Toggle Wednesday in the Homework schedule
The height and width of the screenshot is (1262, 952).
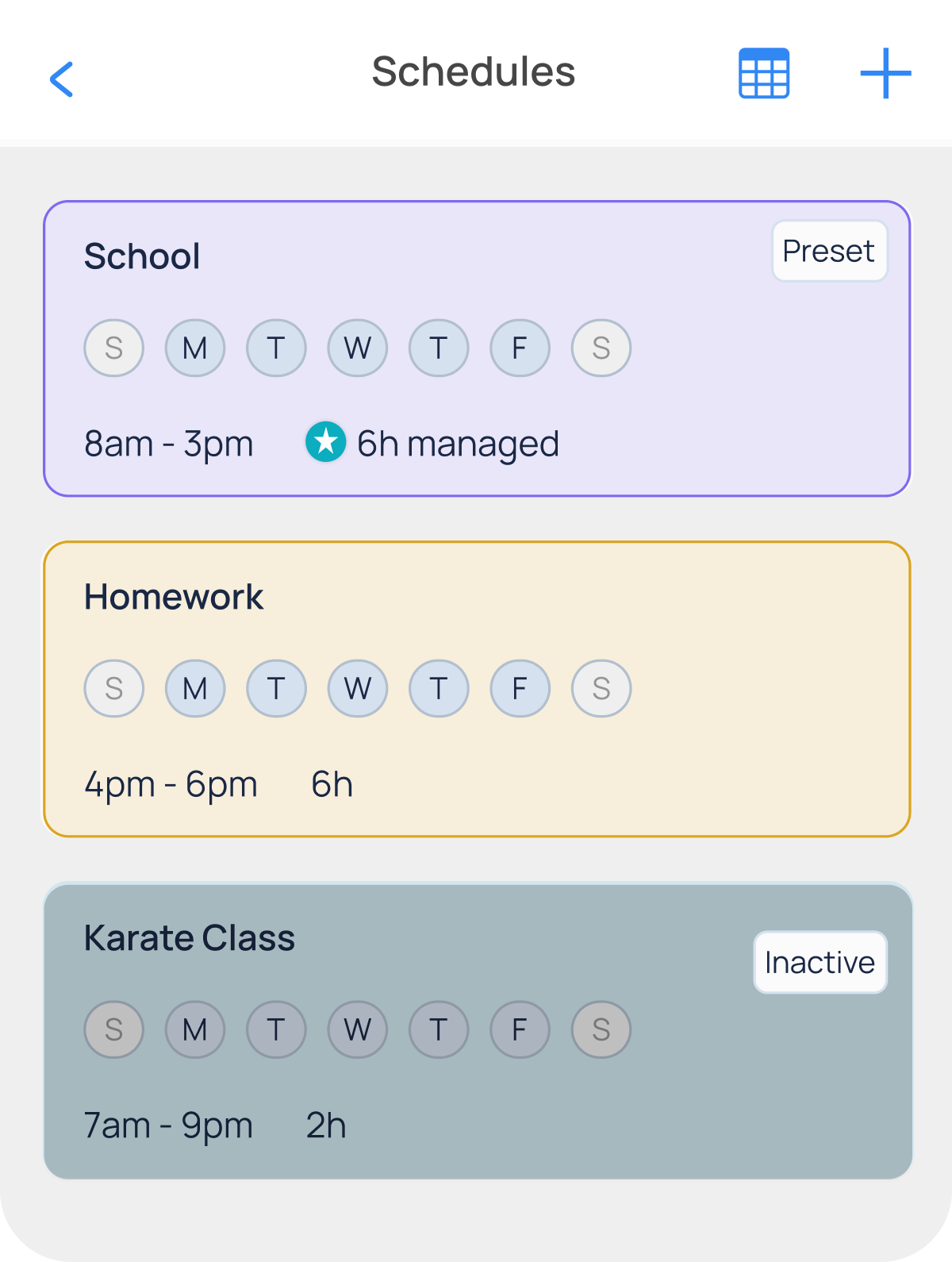coord(358,688)
